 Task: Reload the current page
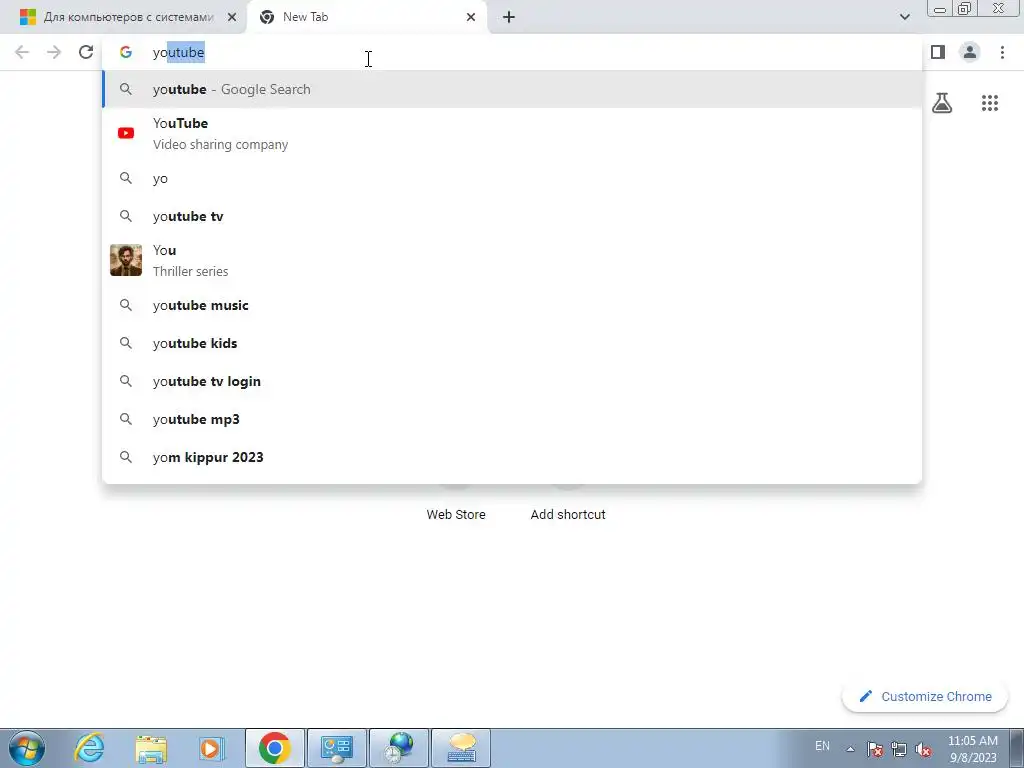point(86,52)
